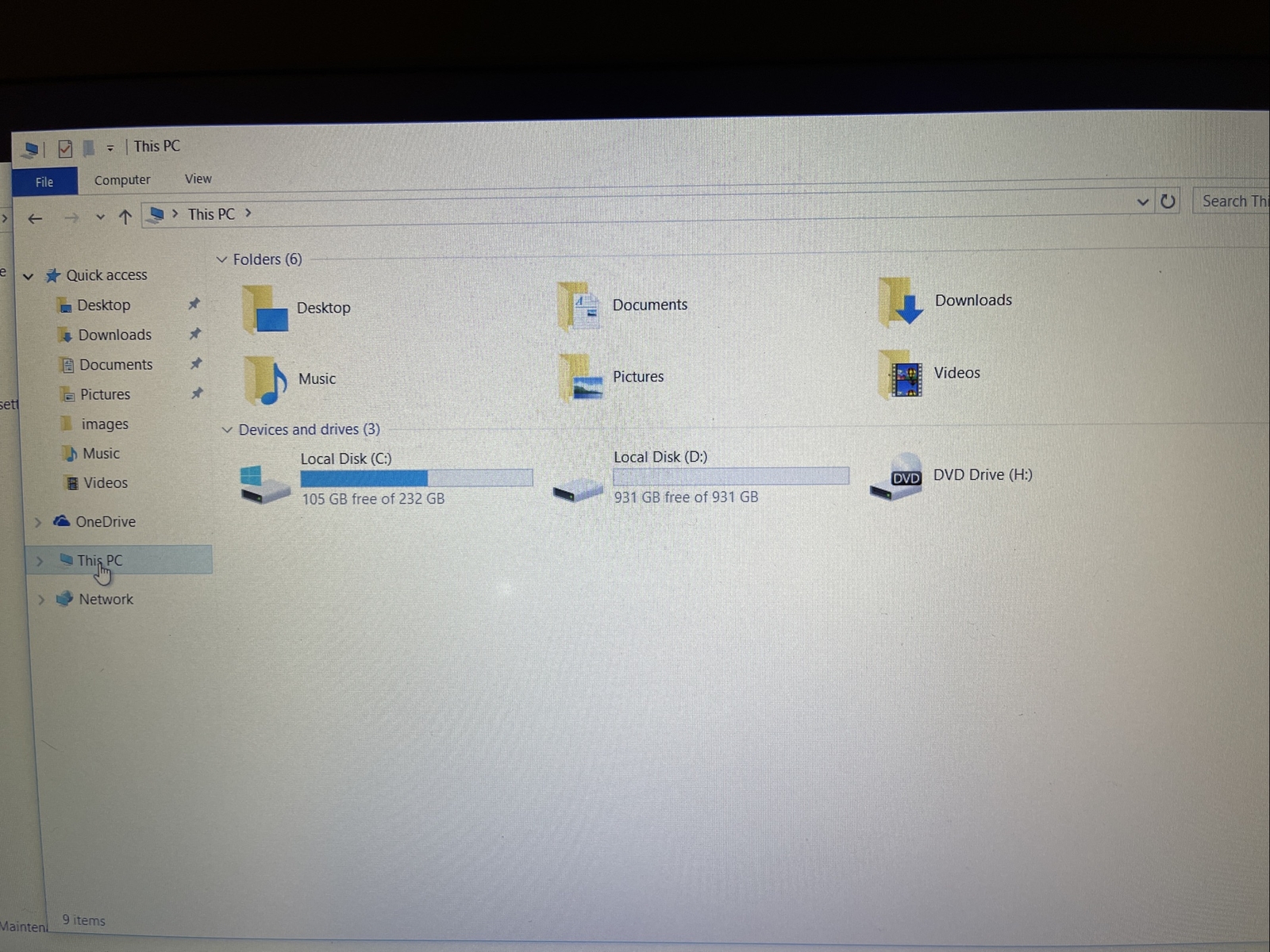Click the This PC icon in the address bar
The width and height of the screenshot is (1270, 952).
click(156, 214)
